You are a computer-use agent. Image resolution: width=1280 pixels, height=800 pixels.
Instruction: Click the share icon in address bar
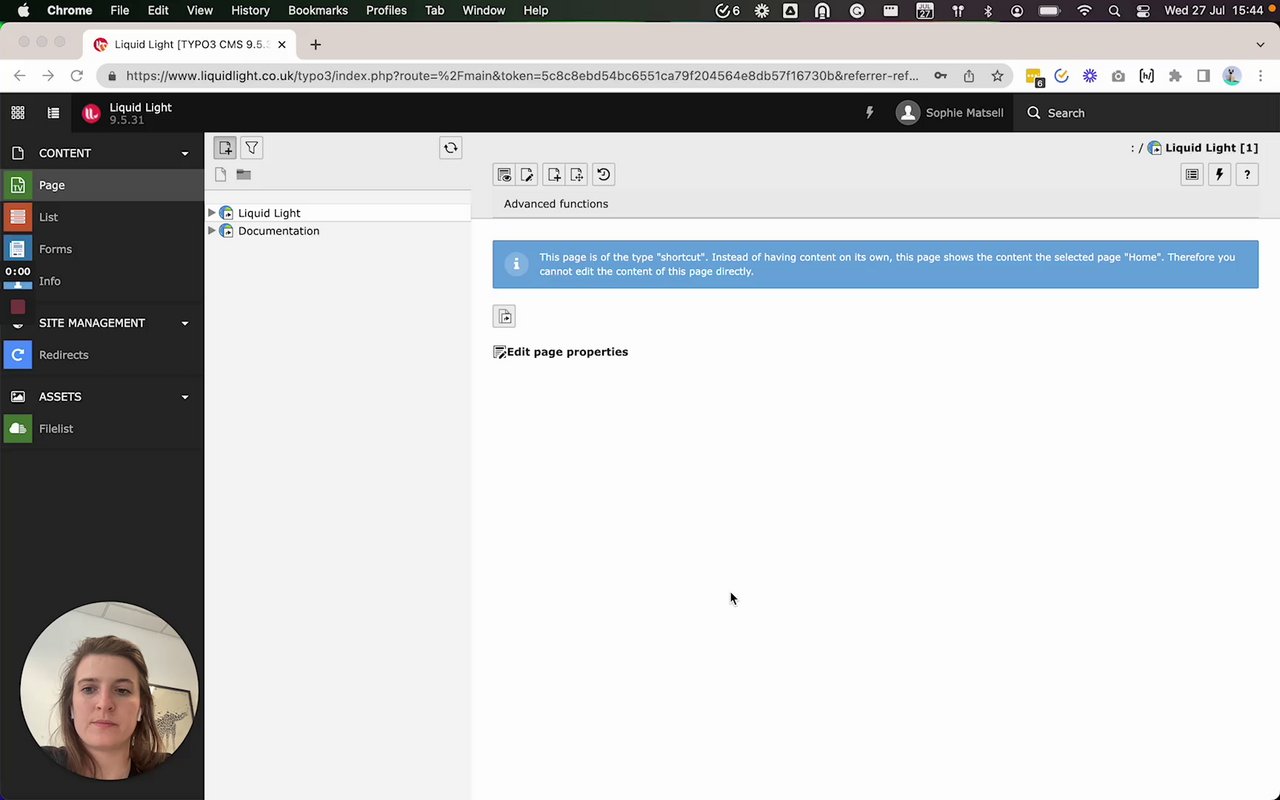click(x=969, y=76)
